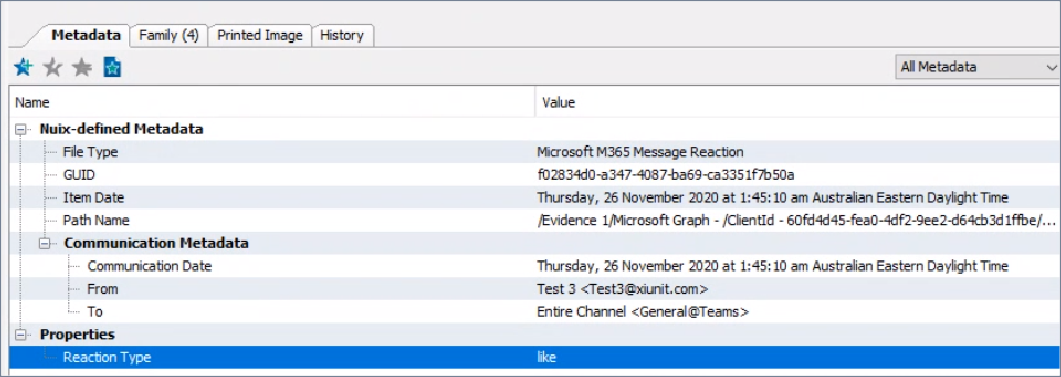Click the Properties heading
This screenshot has width=1061, height=377.
click(77, 334)
